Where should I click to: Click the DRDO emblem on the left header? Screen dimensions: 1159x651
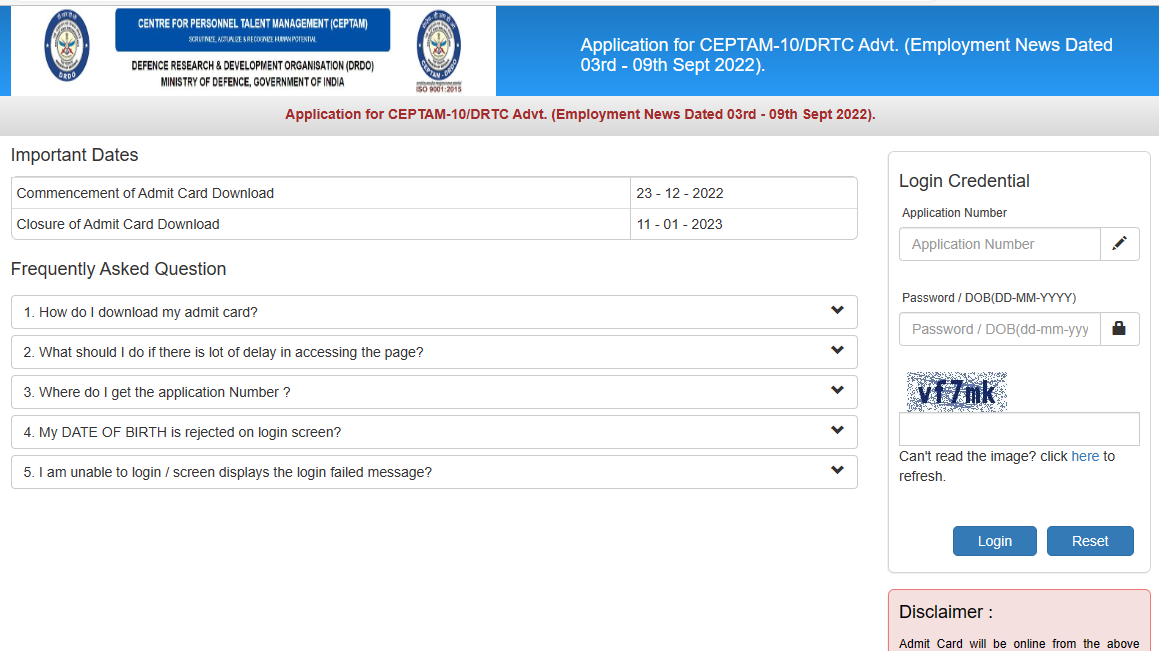[x=69, y=46]
